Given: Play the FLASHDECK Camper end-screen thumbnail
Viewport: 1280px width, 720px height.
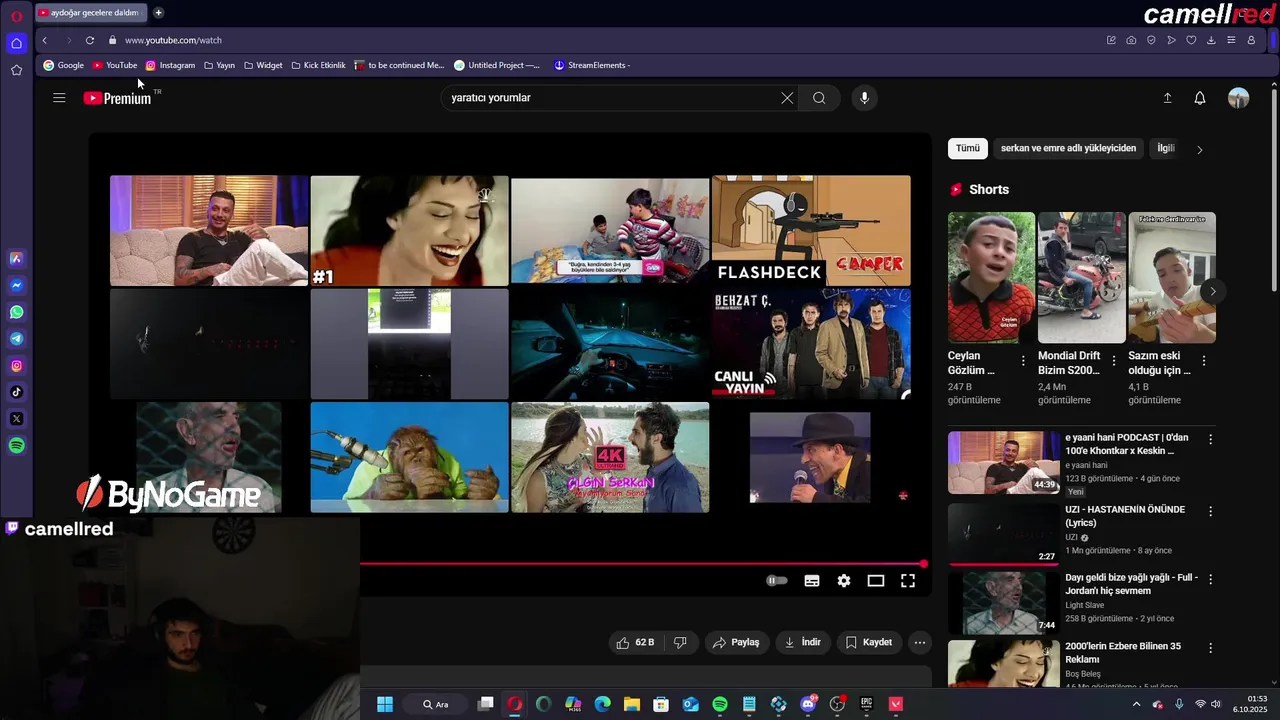Looking at the screenshot, I should point(811,230).
